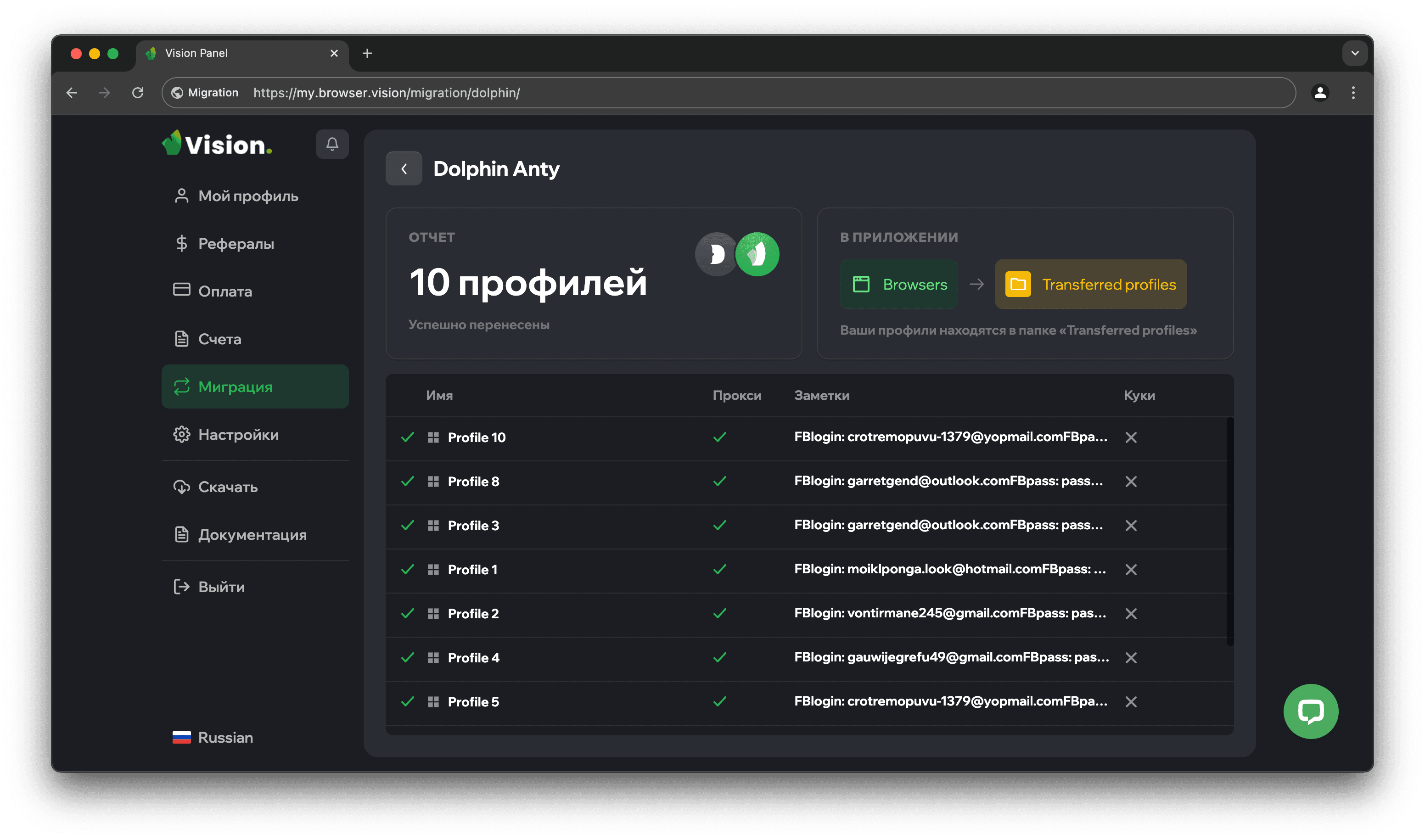Open Настройки in the sidebar

pyautogui.click(x=255, y=434)
